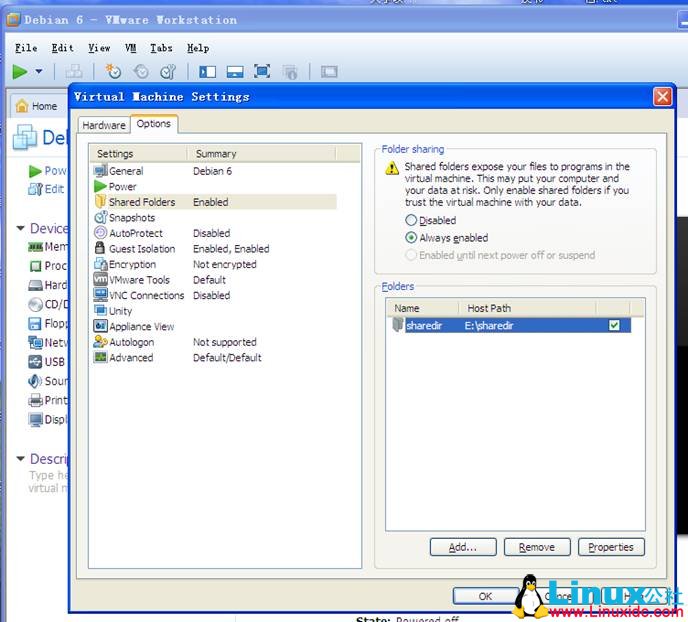Select the sharedir folder row
The width and height of the screenshot is (688, 622).
point(511,325)
